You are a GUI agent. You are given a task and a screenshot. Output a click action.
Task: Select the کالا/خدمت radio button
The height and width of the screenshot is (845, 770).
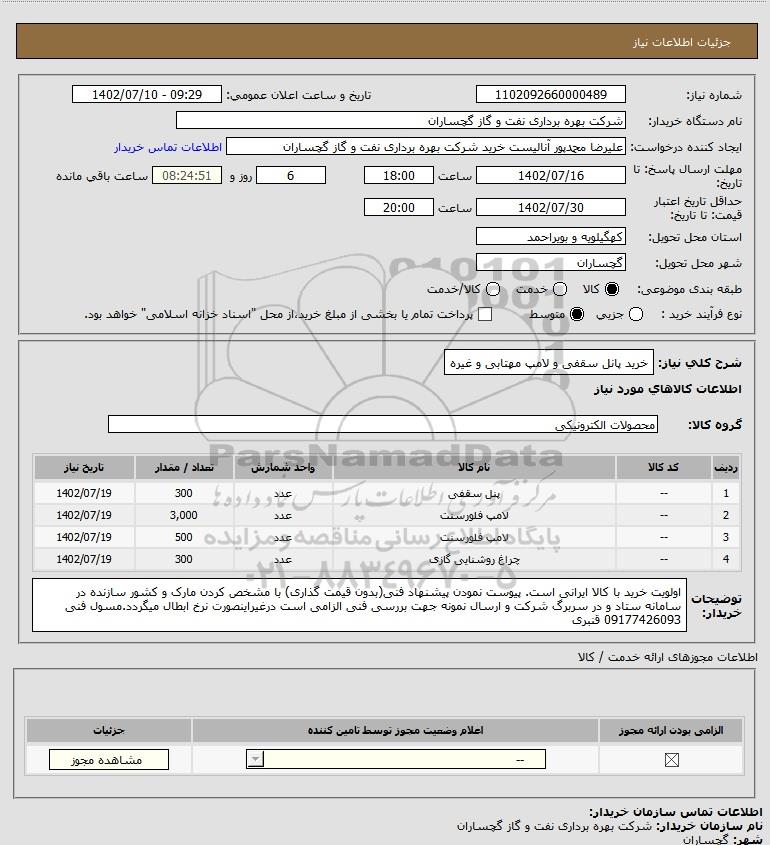(x=492, y=289)
